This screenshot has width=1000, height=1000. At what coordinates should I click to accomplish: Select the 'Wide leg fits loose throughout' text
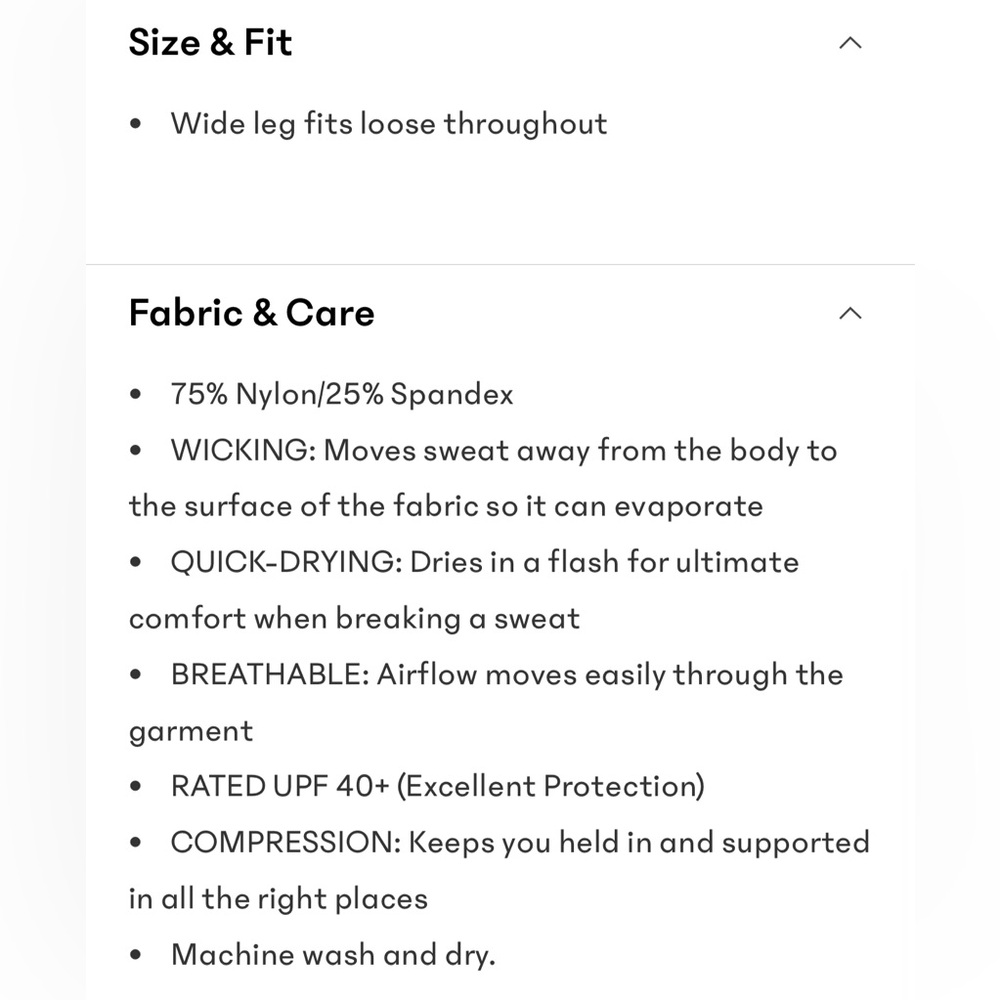click(389, 124)
